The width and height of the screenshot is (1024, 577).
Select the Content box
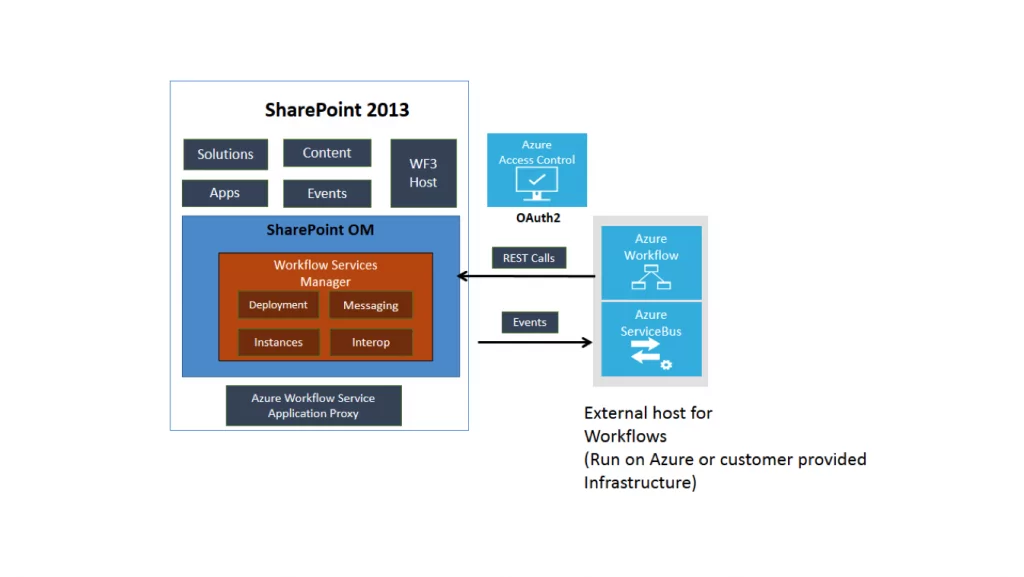click(x=327, y=153)
